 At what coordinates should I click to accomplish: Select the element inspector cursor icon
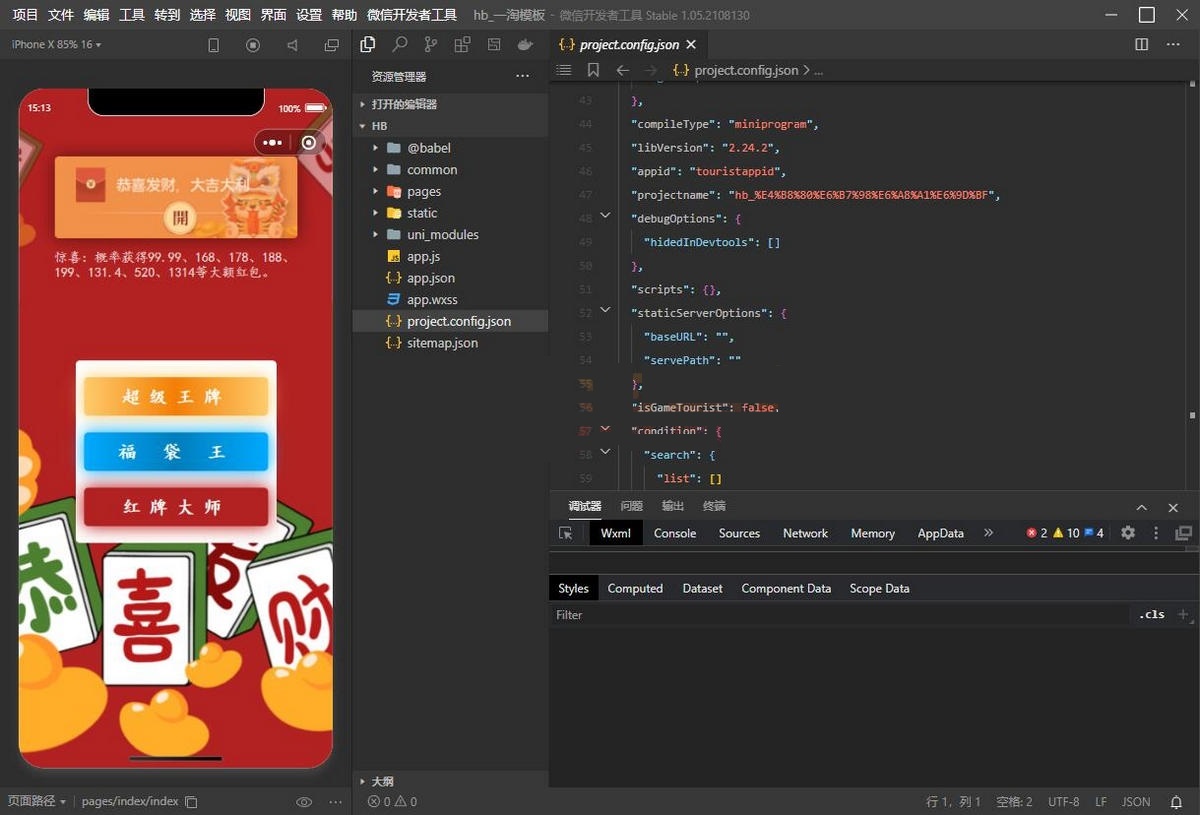coord(566,533)
